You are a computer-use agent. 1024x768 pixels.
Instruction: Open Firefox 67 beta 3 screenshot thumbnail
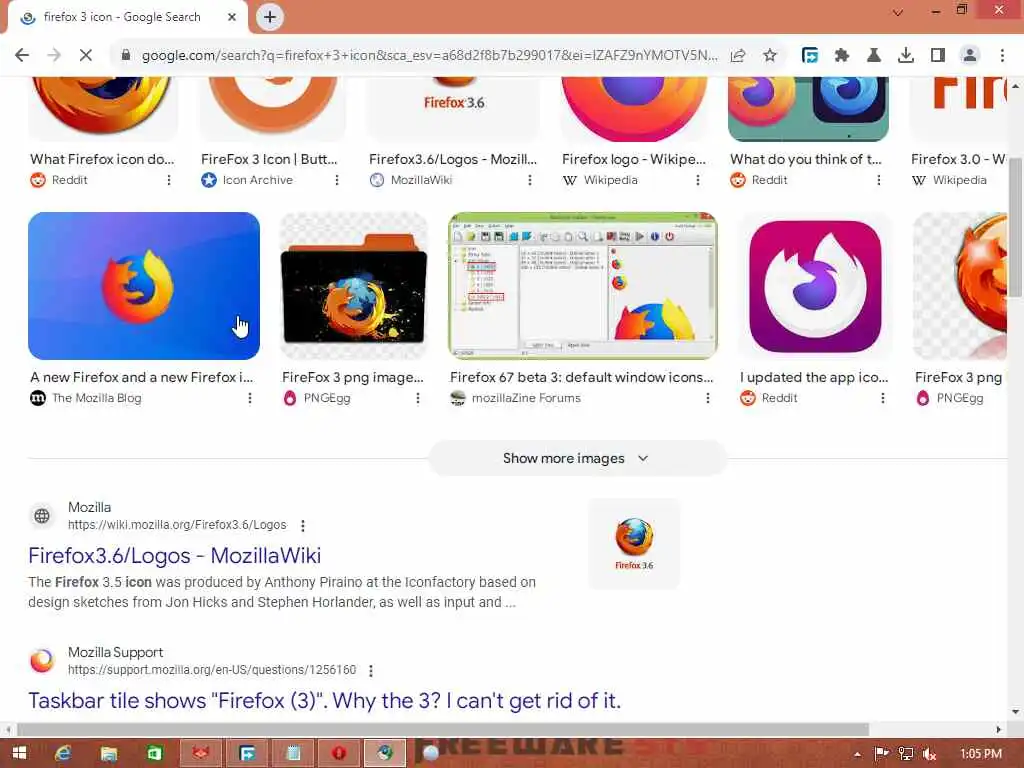pyautogui.click(x=583, y=286)
